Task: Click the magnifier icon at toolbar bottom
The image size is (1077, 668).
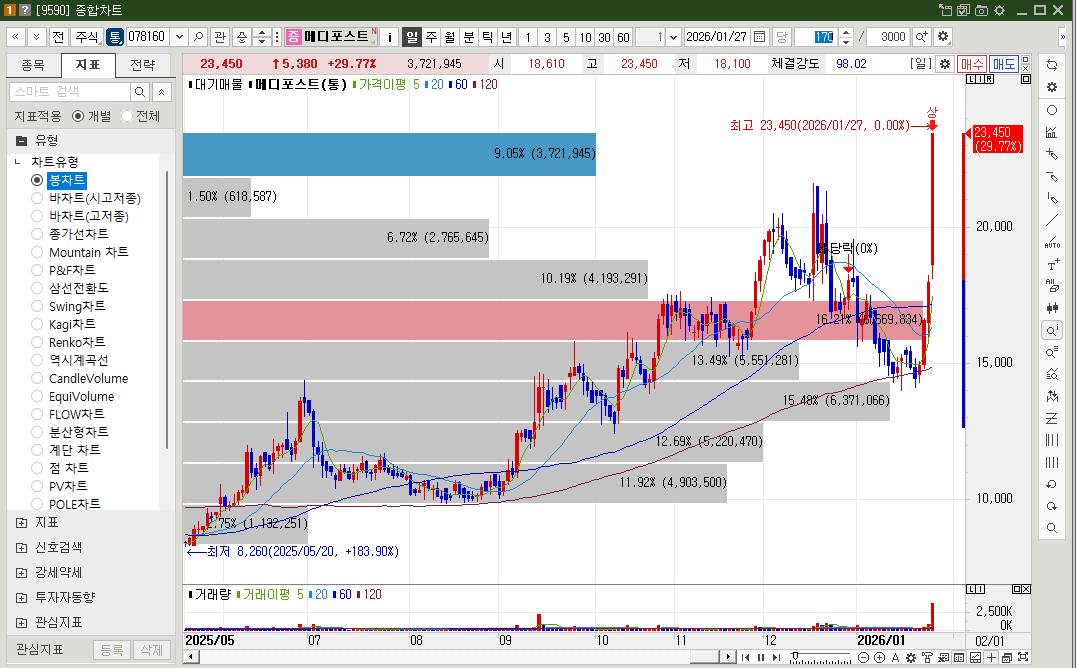Action: coord(1052,528)
